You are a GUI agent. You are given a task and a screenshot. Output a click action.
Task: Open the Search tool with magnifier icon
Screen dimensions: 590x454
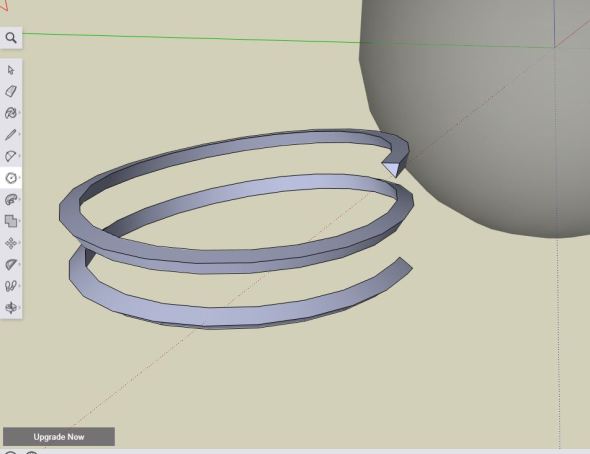(x=11, y=38)
